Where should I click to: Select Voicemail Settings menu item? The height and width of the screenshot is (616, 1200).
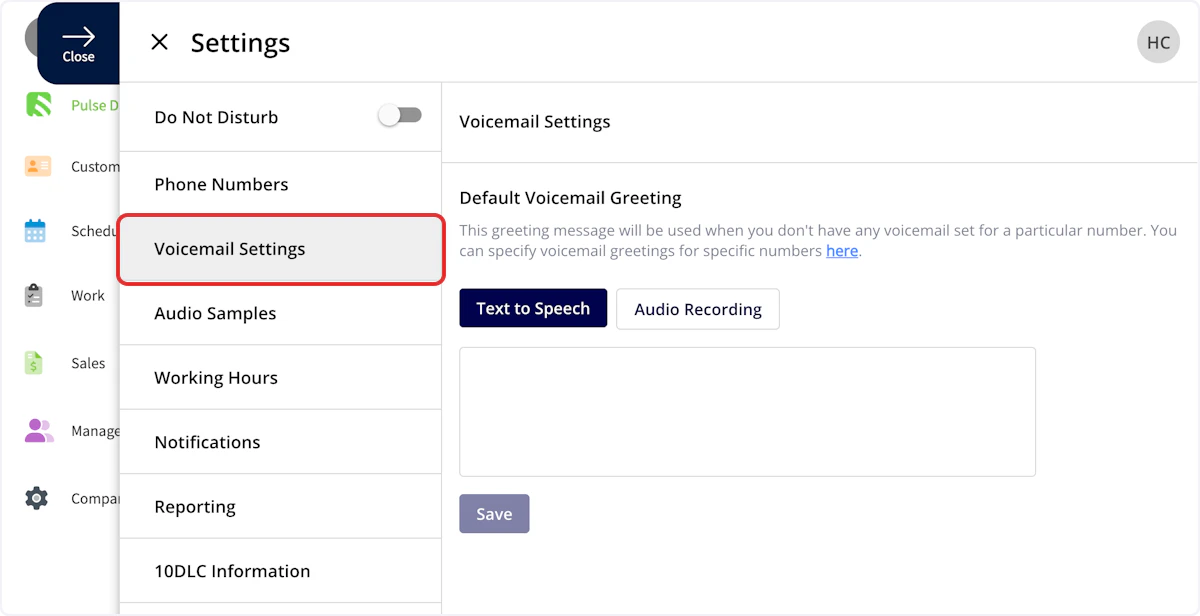tap(280, 249)
